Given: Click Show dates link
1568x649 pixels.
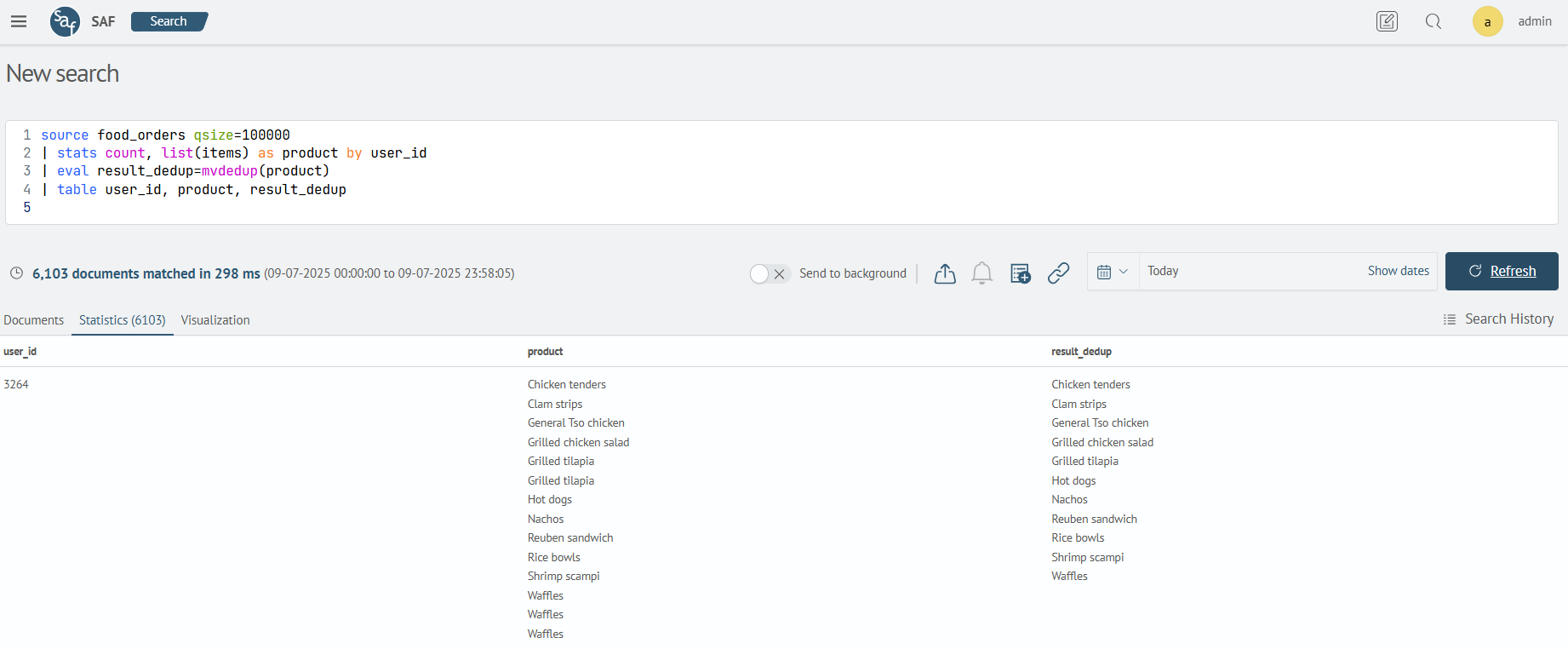Looking at the screenshot, I should click(1398, 271).
